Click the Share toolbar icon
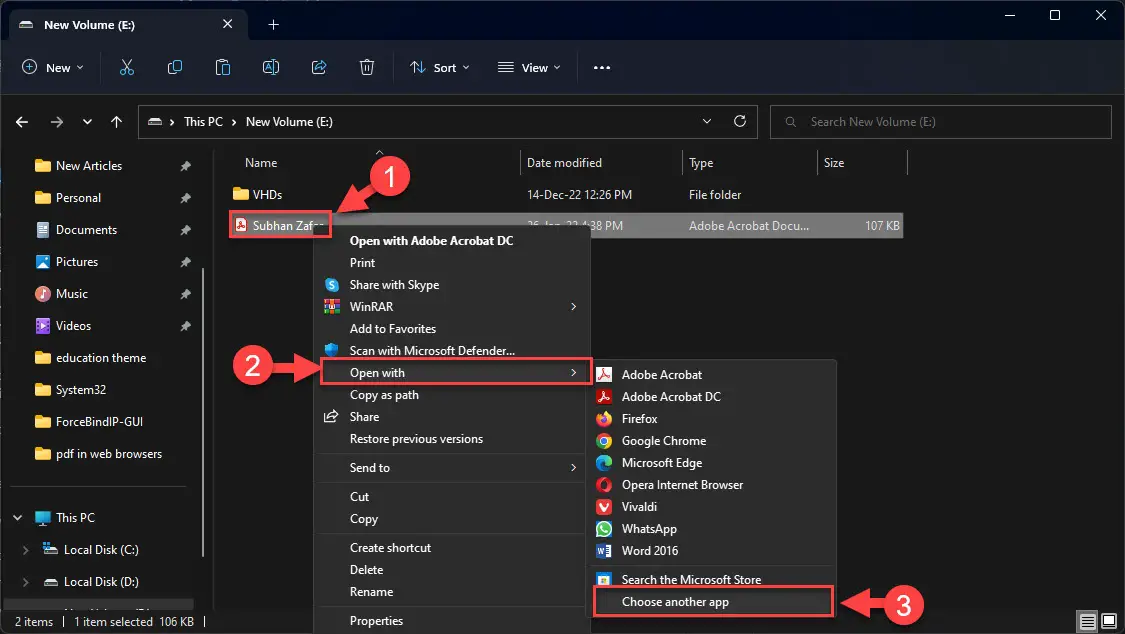 pos(319,67)
